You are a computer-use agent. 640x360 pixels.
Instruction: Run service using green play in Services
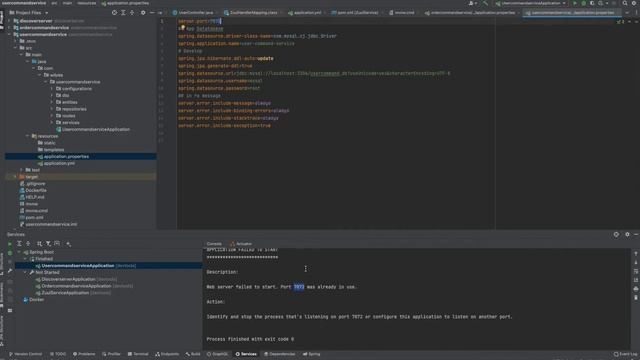click(10, 244)
